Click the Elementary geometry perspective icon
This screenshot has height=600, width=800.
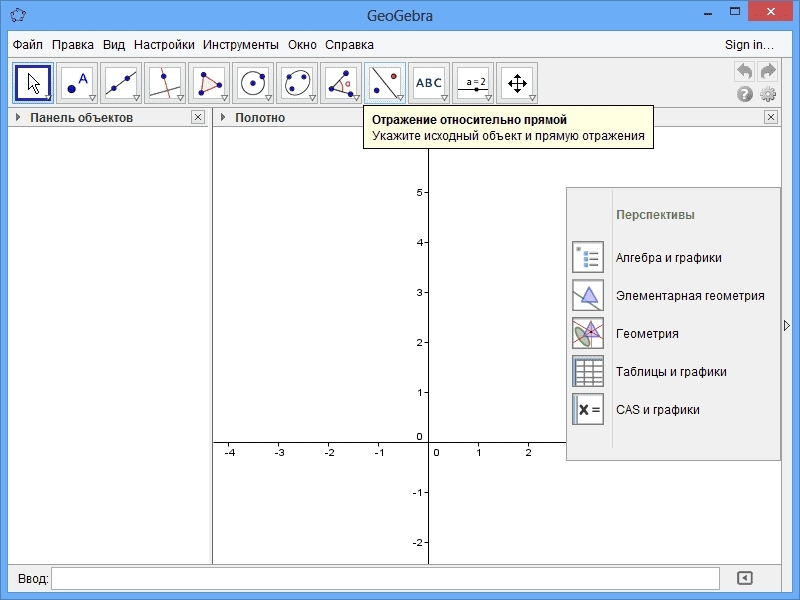pyautogui.click(x=588, y=295)
